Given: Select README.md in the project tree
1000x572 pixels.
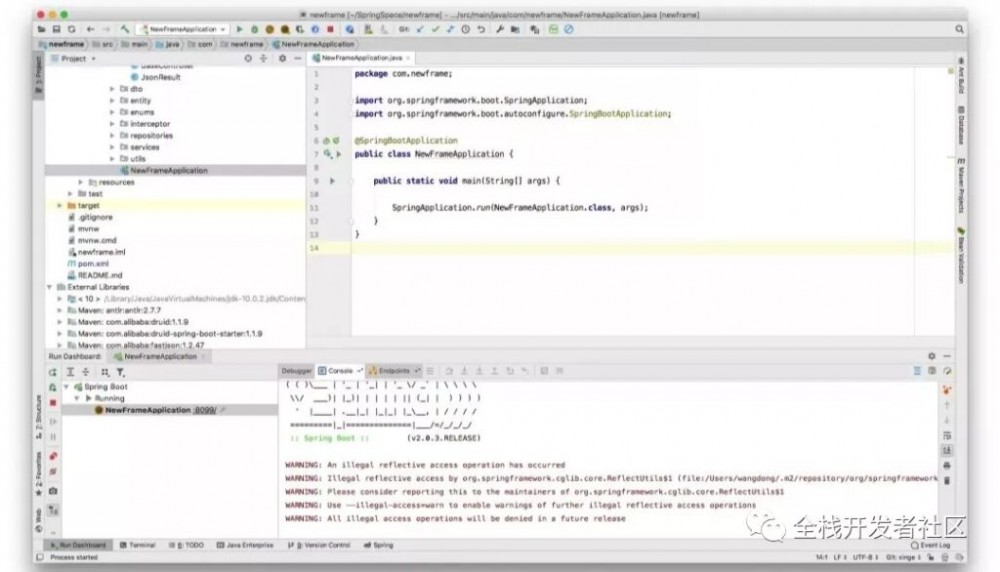Looking at the screenshot, I should pos(94,275).
